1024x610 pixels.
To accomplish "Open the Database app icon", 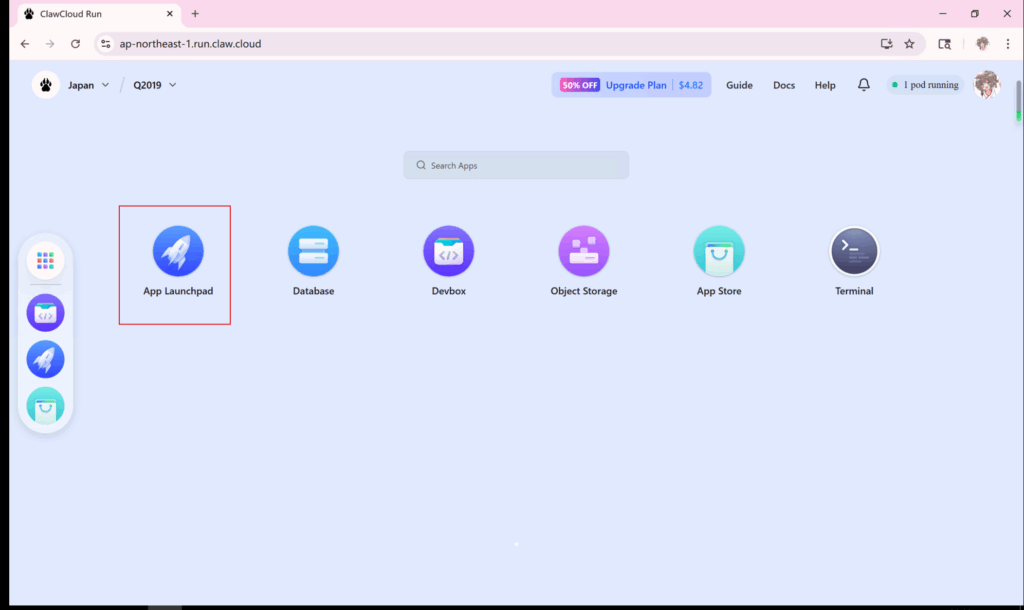I will pyautogui.click(x=313, y=251).
